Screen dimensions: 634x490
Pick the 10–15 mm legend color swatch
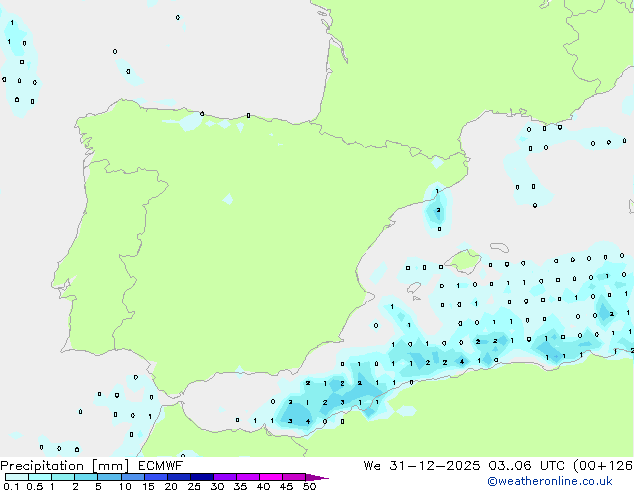pyautogui.click(x=132, y=477)
